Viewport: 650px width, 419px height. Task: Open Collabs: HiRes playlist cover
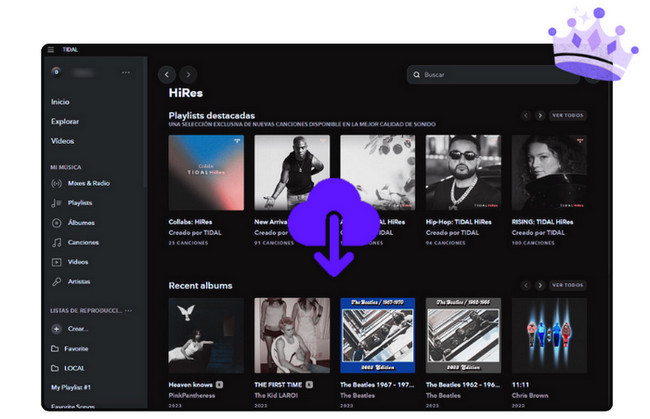pos(206,172)
